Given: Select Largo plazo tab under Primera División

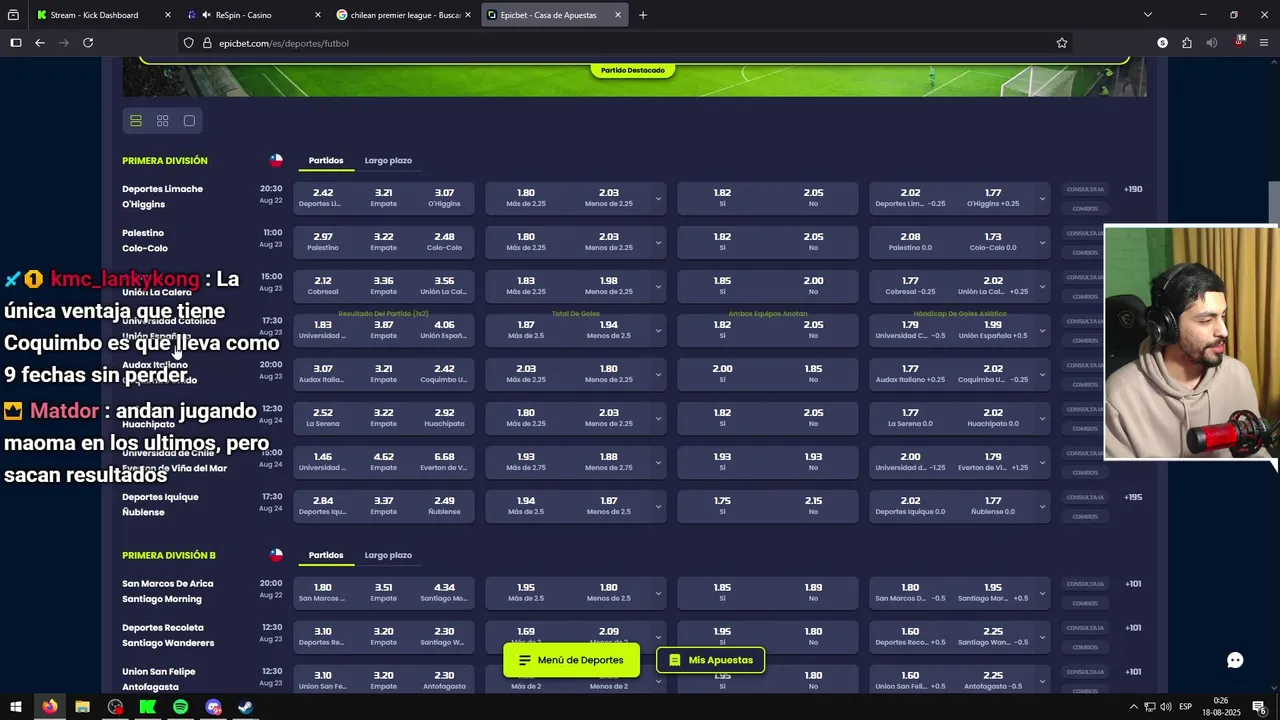Looking at the screenshot, I should (x=388, y=160).
